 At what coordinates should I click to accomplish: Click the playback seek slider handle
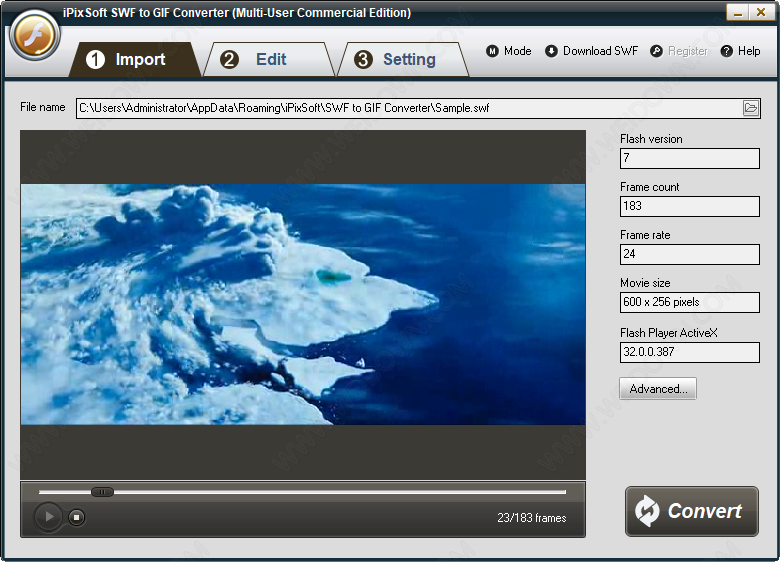coord(102,492)
